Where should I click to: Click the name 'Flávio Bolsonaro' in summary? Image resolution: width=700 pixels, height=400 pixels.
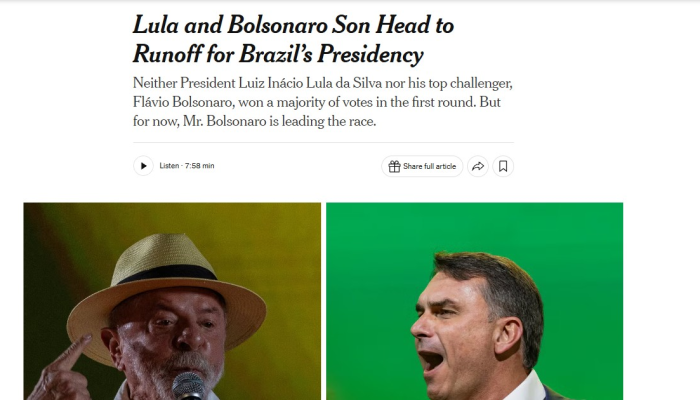click(x=183, y=102)
